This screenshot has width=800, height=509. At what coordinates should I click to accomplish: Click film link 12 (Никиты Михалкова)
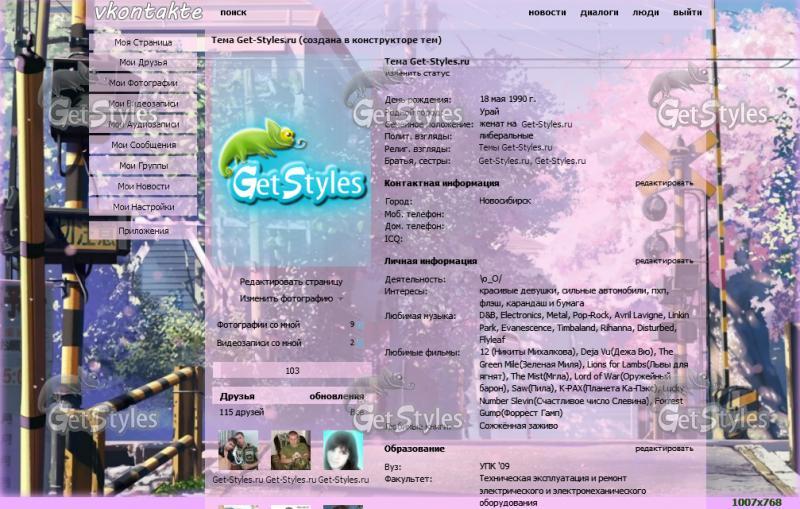coord(528,352)
